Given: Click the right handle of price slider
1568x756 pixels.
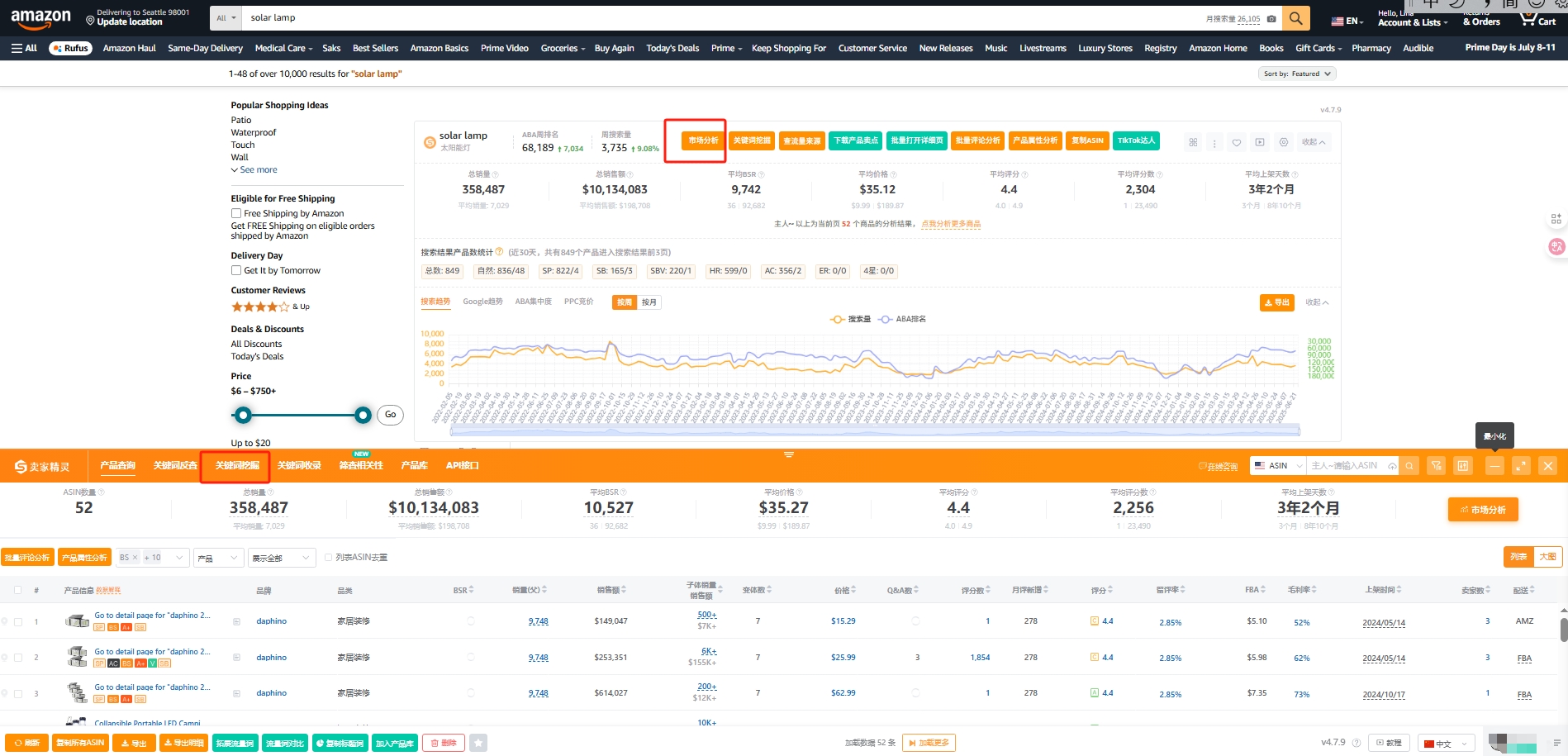Looking at the screenshot, I should [x=363, y=415].
